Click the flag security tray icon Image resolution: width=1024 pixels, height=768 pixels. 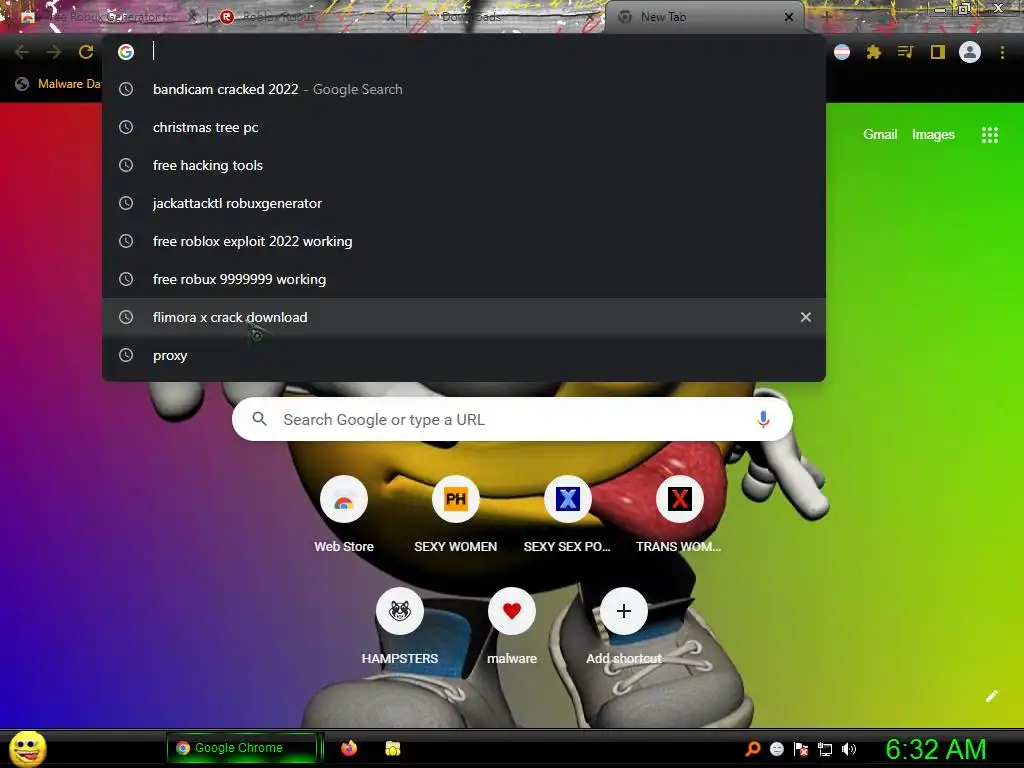(x=801, y=749)
